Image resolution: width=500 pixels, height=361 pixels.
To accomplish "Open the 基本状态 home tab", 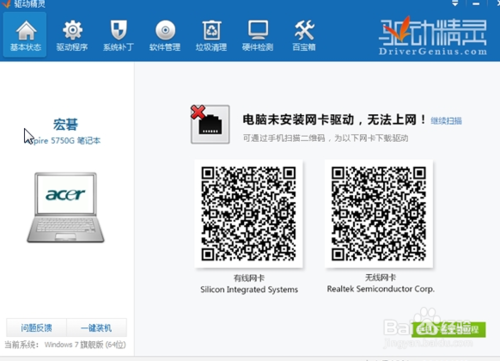I will click(x=25, y=35).
